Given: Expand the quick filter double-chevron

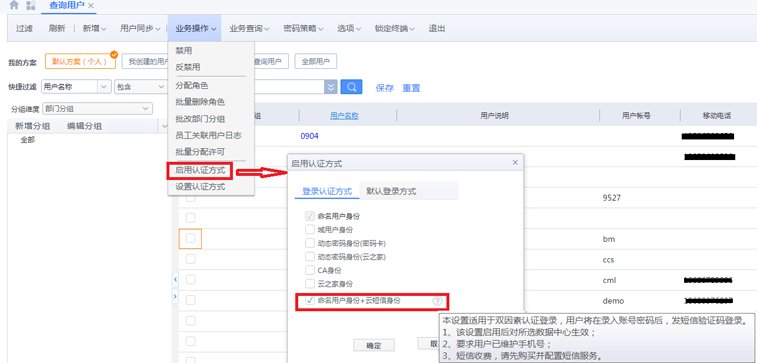Looking at the screenshot, I should [x=331, y=87].
